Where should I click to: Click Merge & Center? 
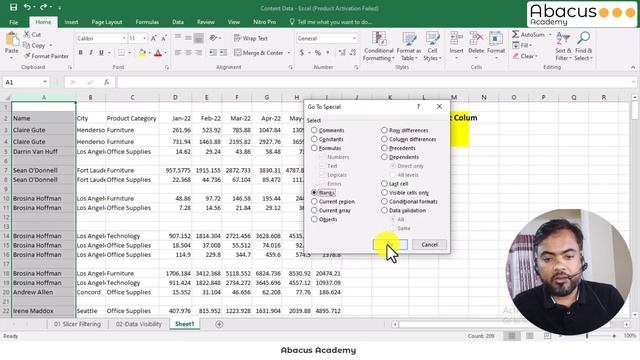259,53
